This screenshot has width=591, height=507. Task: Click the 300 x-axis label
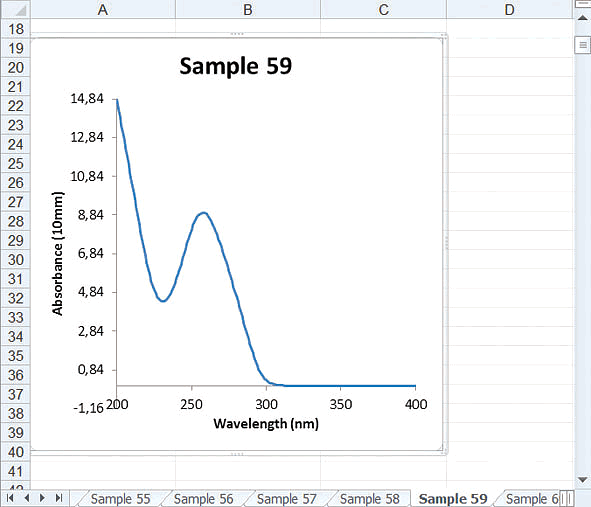(x=266, y=404)
